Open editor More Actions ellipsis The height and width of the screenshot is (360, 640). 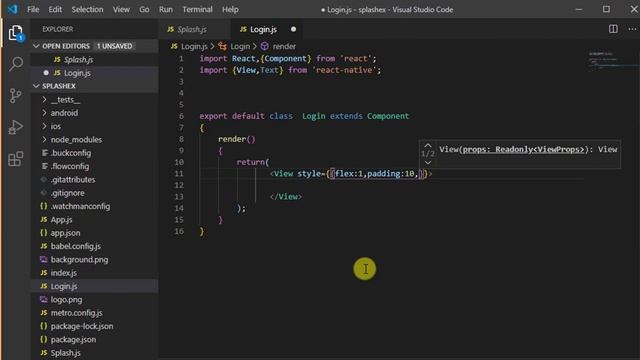(632, 29)
